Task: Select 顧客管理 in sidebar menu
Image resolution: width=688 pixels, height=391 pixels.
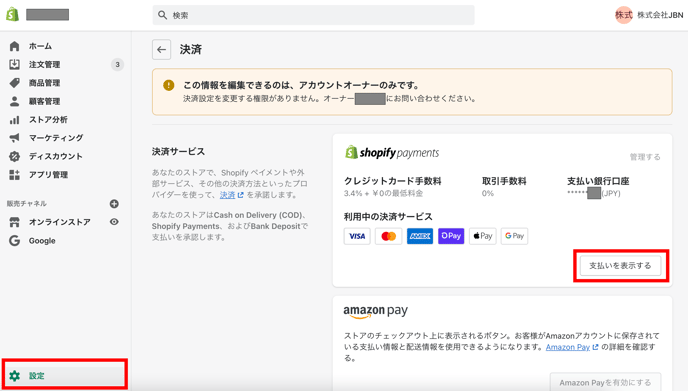Action: 44,101
